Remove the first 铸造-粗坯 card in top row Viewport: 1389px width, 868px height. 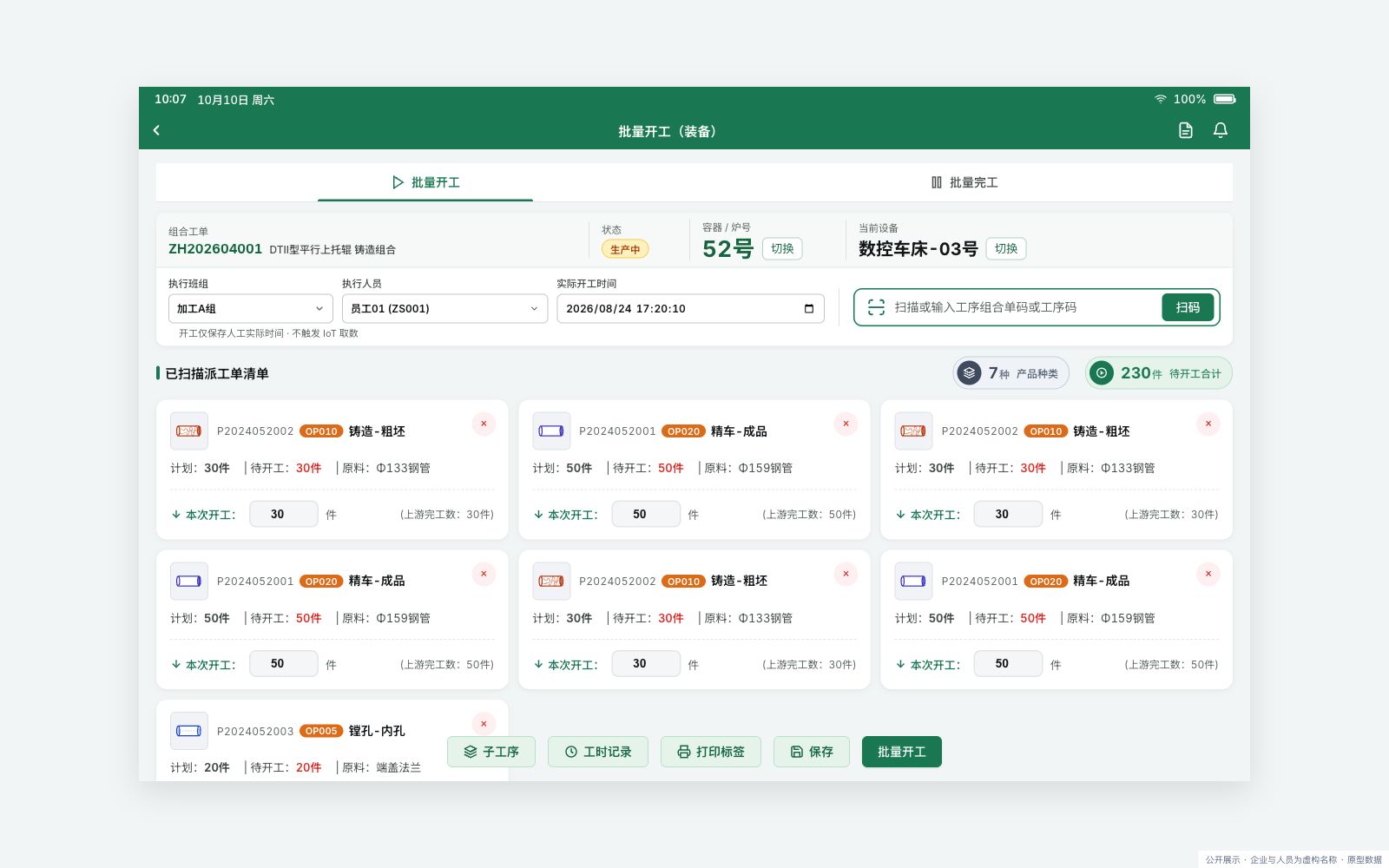coord(484,424)
